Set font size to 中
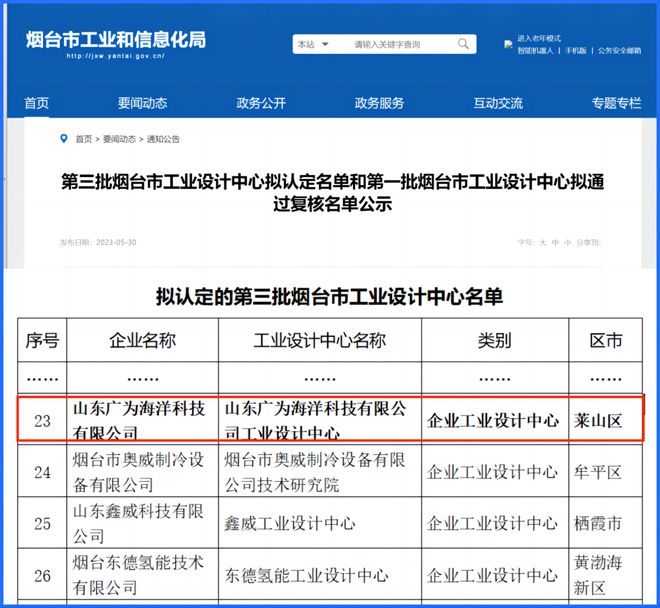660x608 pixels. click(555, 242)
